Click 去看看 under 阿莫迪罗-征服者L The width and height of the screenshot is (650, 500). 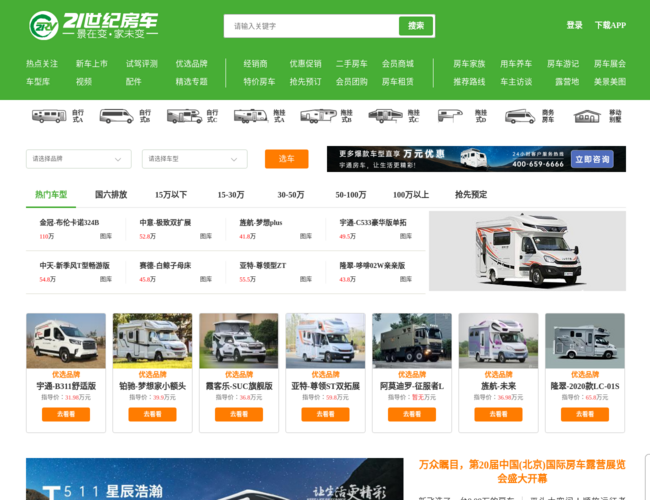click(x=412, y=414)
